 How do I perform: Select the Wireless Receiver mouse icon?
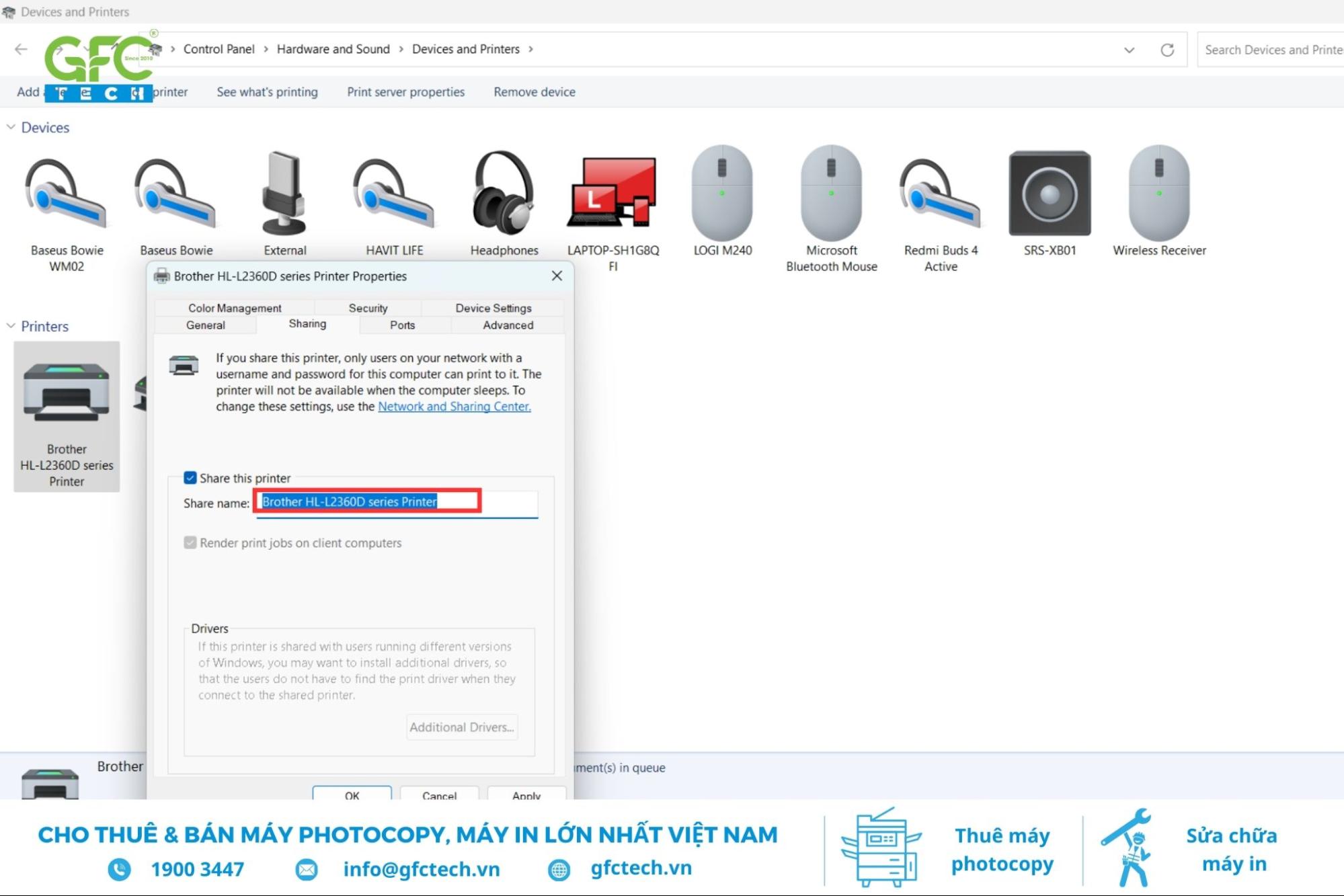(1158, 194)
